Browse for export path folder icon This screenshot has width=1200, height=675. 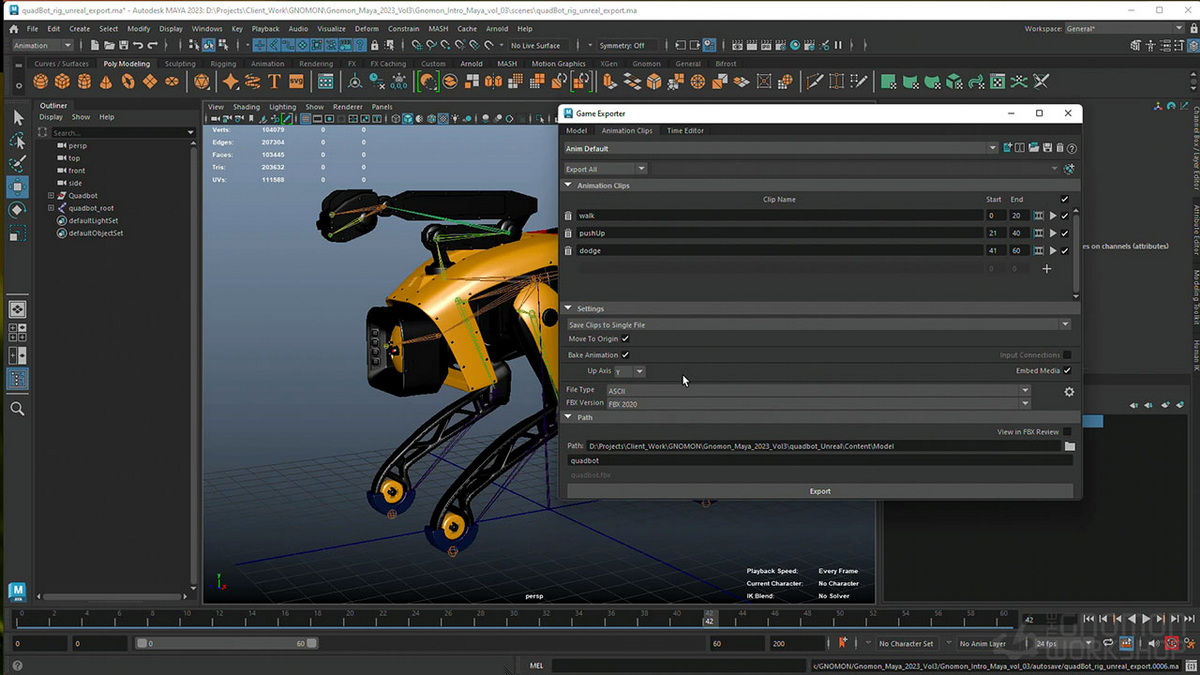pos(1069,446)
